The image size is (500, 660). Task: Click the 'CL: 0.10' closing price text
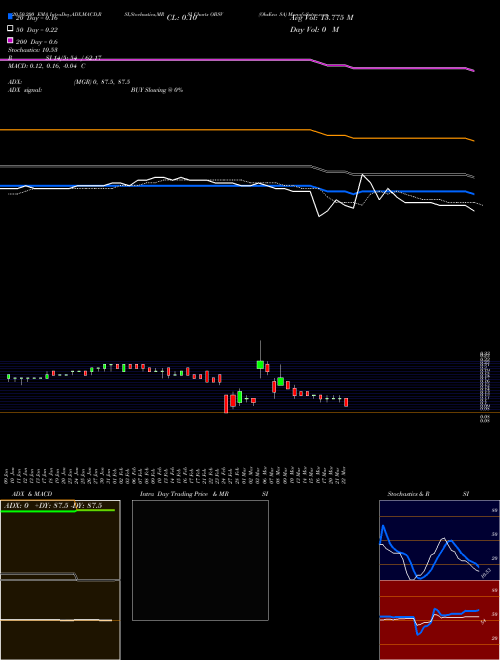click(x=182, y=18)
